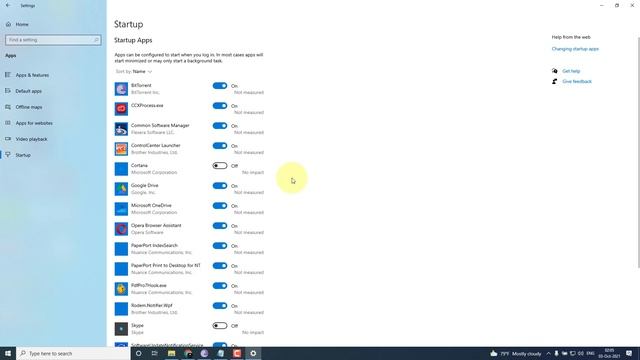Open Chrome from the taskbar

tap(188, 353)
